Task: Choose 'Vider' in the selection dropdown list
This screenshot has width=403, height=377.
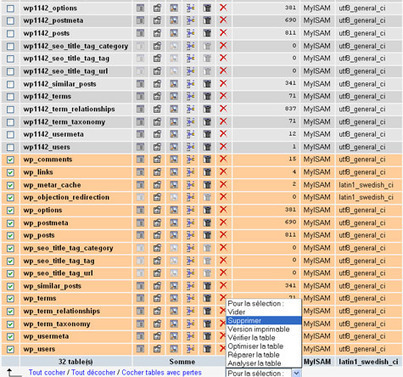Action: tap(263, 312)
